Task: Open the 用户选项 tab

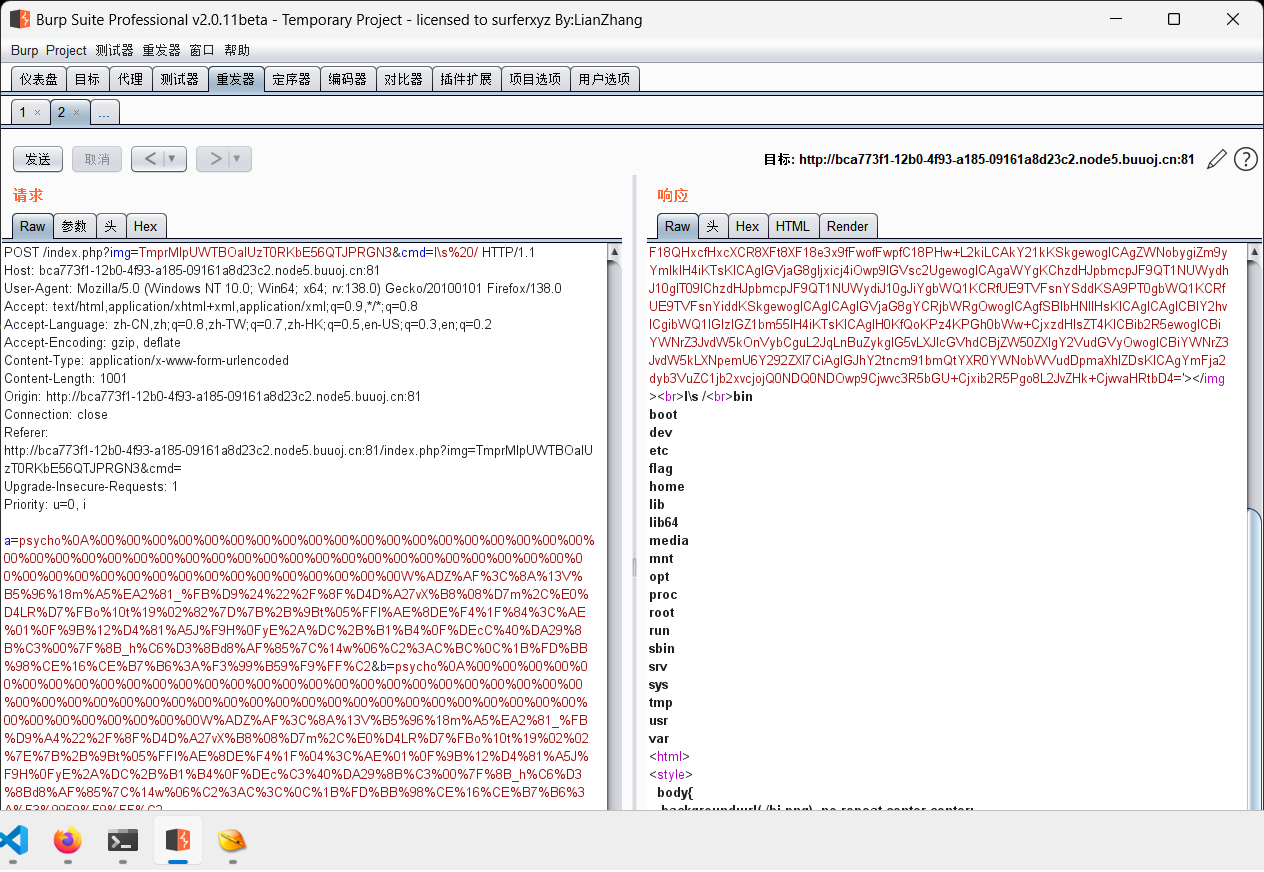Action: tap(604, 79)
